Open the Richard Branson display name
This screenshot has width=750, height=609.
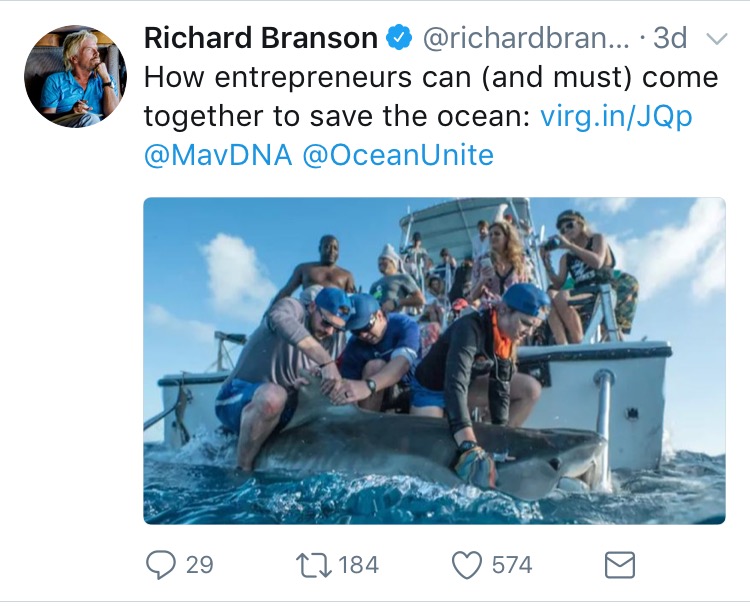tap(261, 38)
